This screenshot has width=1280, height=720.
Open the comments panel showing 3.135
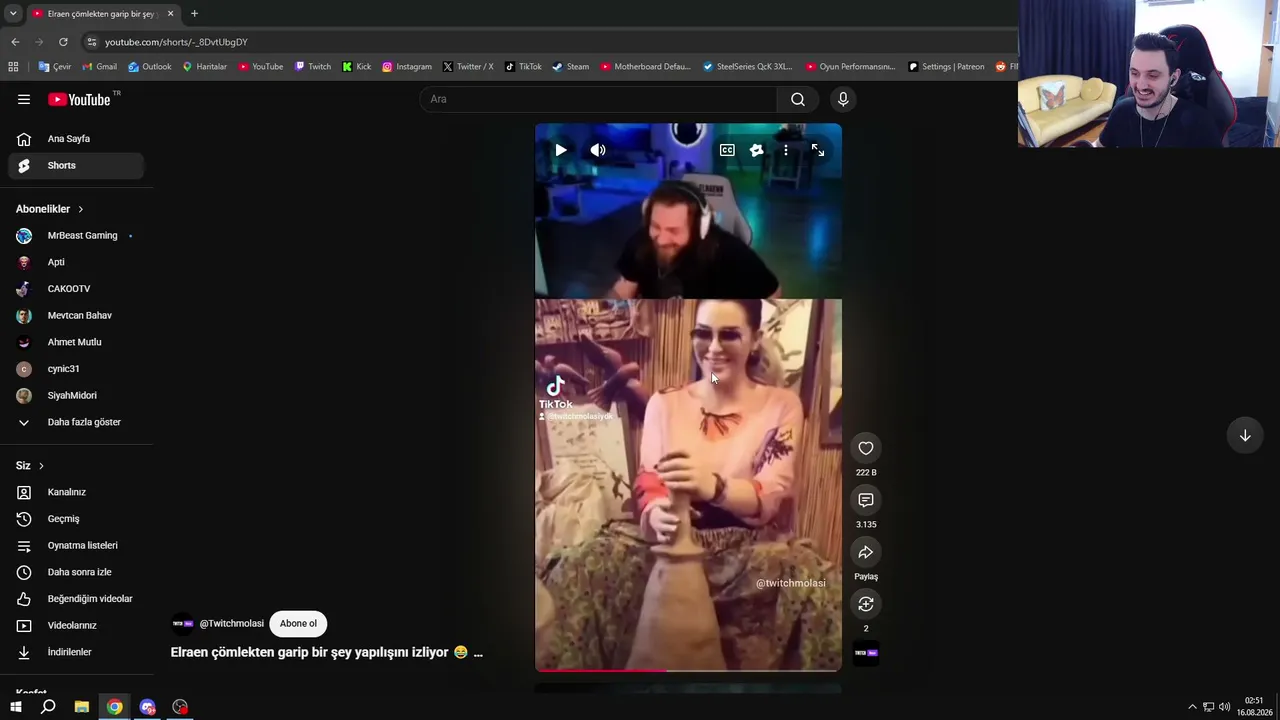point(866,500)
